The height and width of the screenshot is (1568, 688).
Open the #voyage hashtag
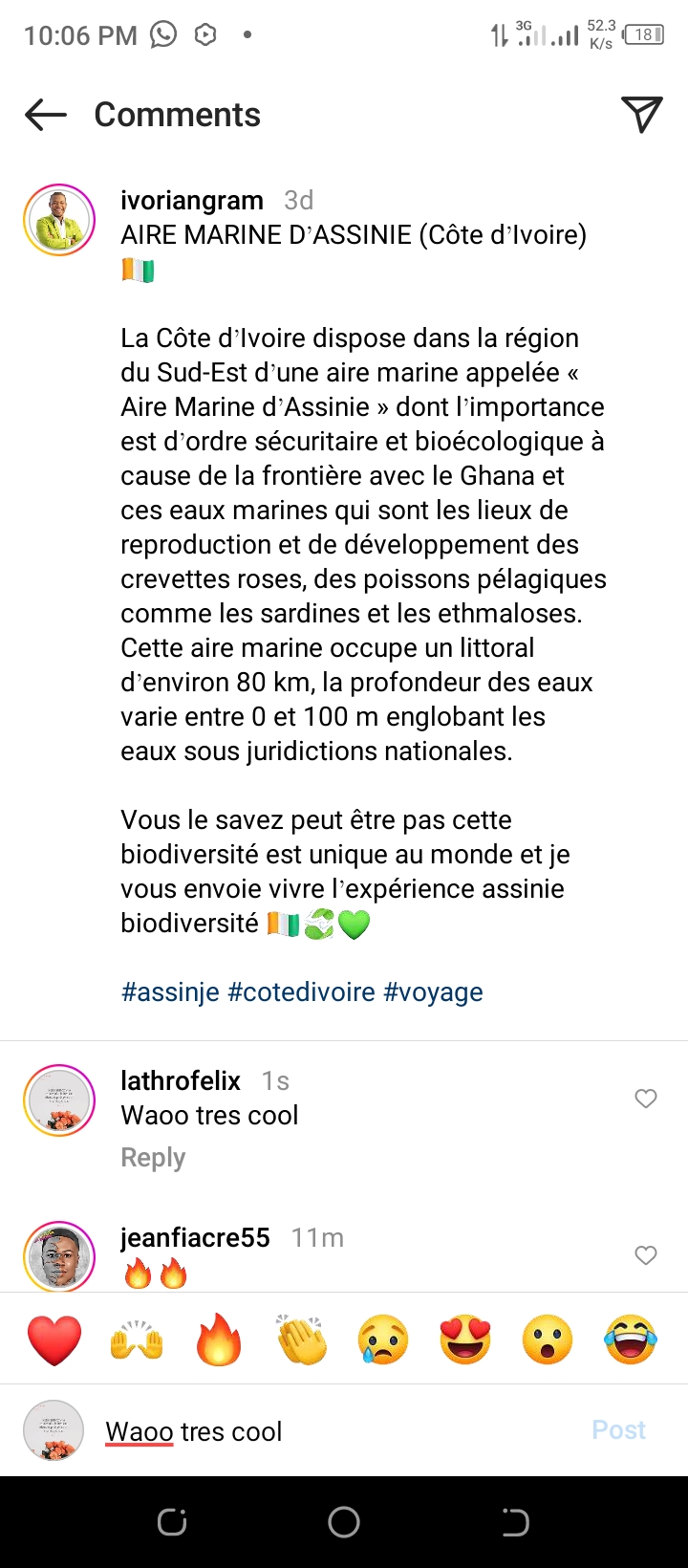(433, 992)
